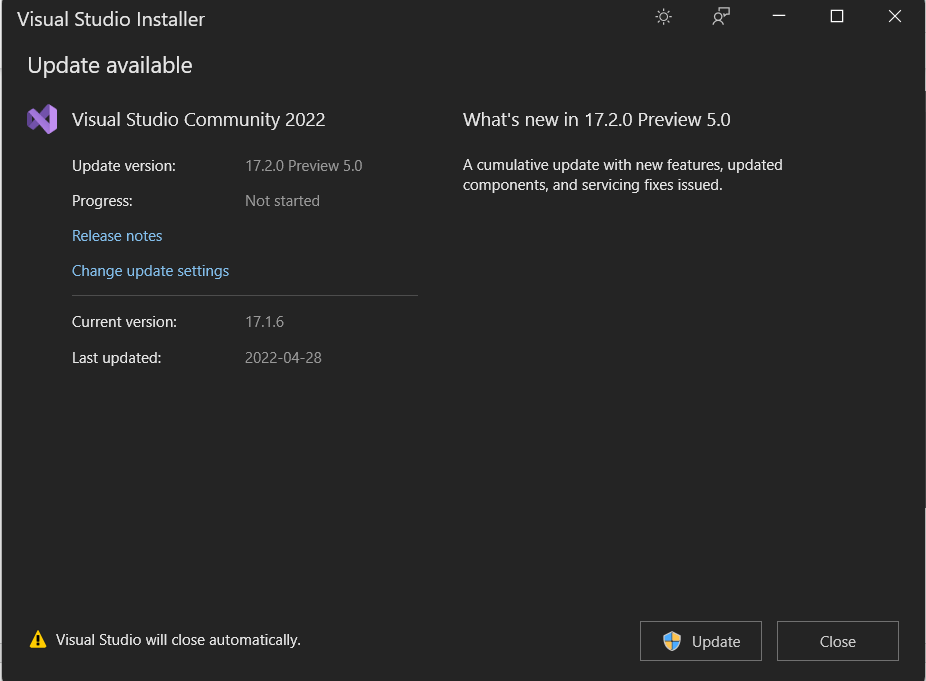Click the current version value 17.1.6
Image resolution: width=926 pixels, height=681 pixels.
tap(264, 322)
